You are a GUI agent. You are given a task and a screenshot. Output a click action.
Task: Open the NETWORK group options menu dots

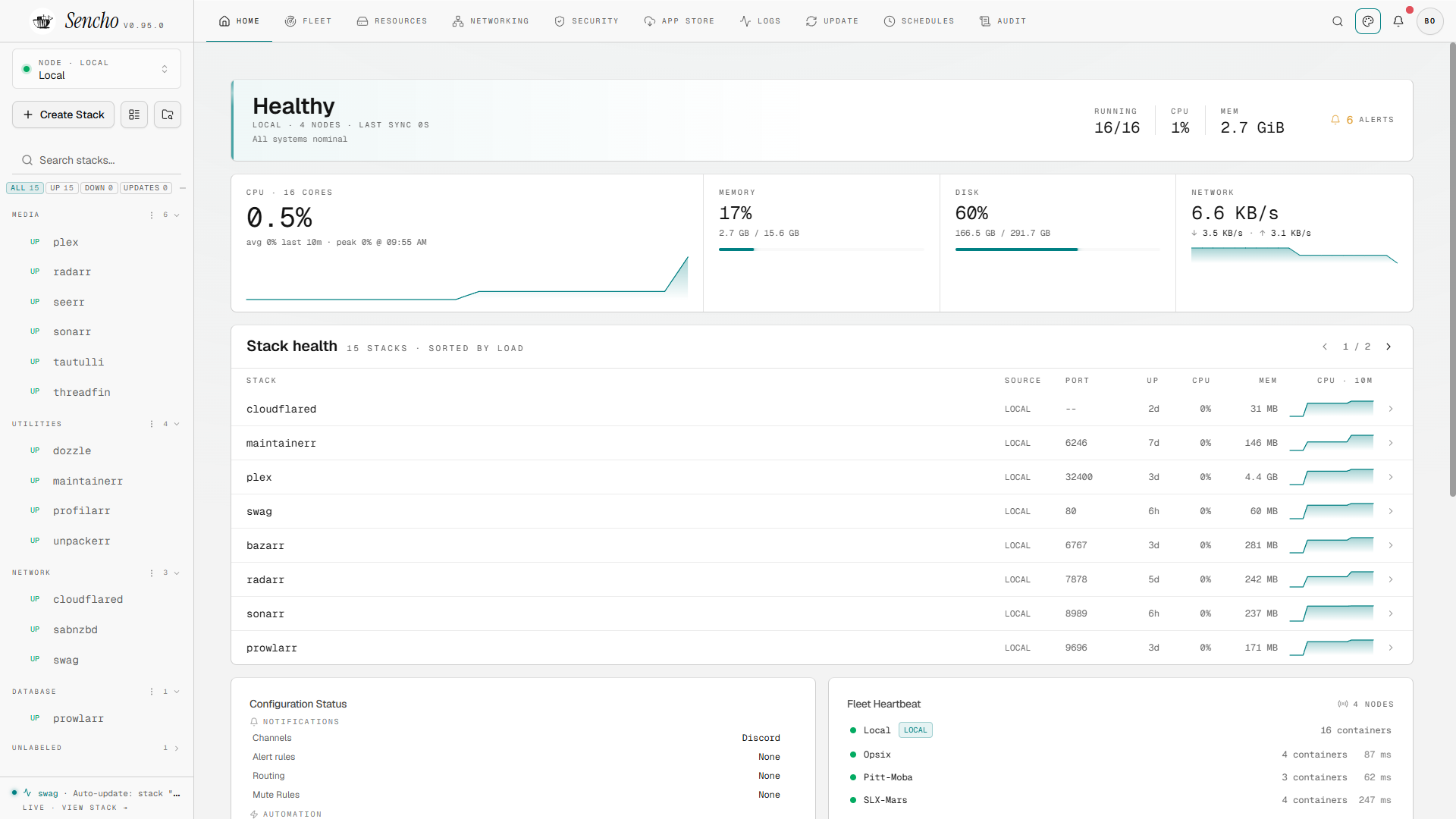[x=152, y=573]
